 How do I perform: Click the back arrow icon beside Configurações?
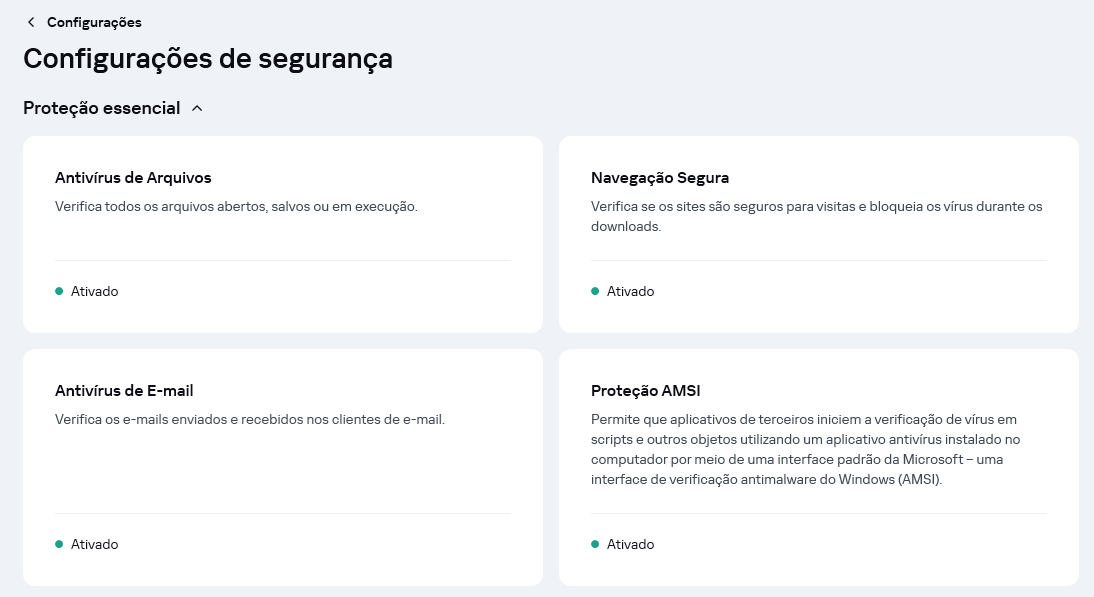pos(31,22)
